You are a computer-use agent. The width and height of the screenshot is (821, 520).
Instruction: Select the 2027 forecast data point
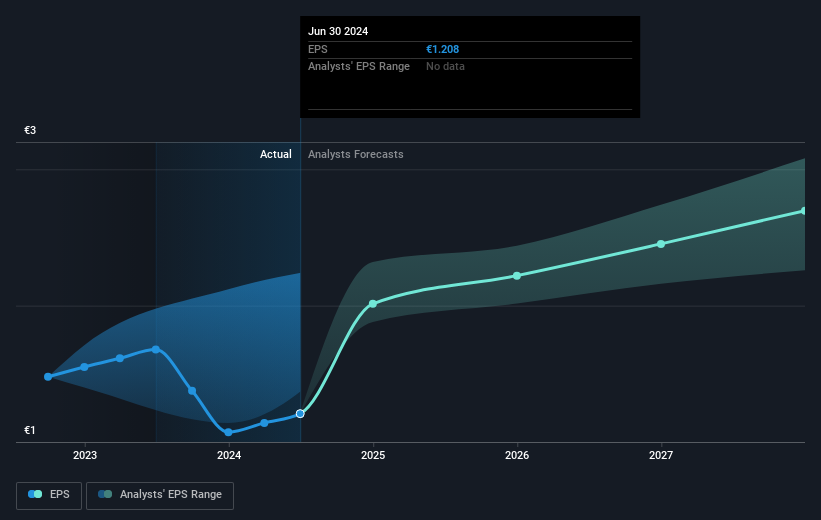click(661, 244)
